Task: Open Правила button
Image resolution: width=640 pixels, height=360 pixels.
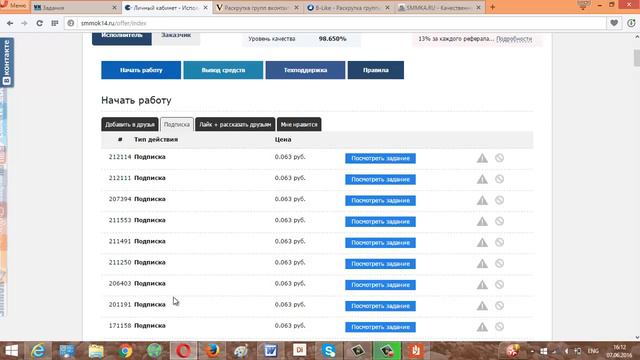Action: pos(376,70)
